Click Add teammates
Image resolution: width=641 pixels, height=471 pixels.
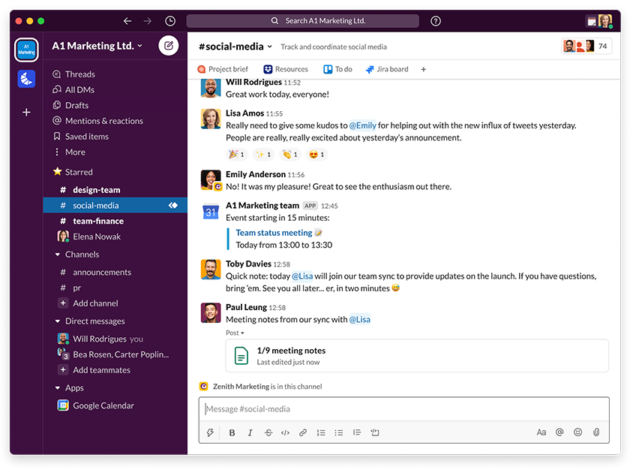[x=94, y=370]
